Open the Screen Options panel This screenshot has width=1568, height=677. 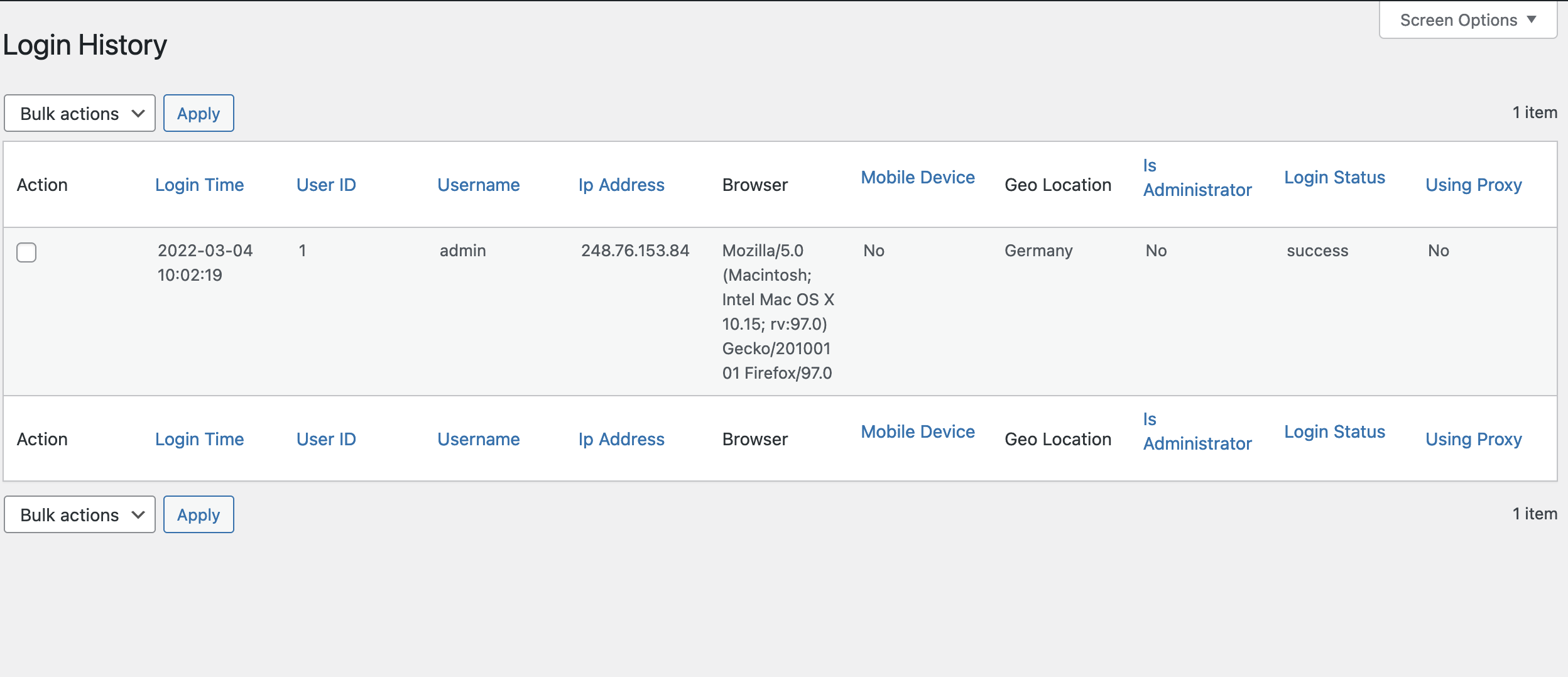1466,19
